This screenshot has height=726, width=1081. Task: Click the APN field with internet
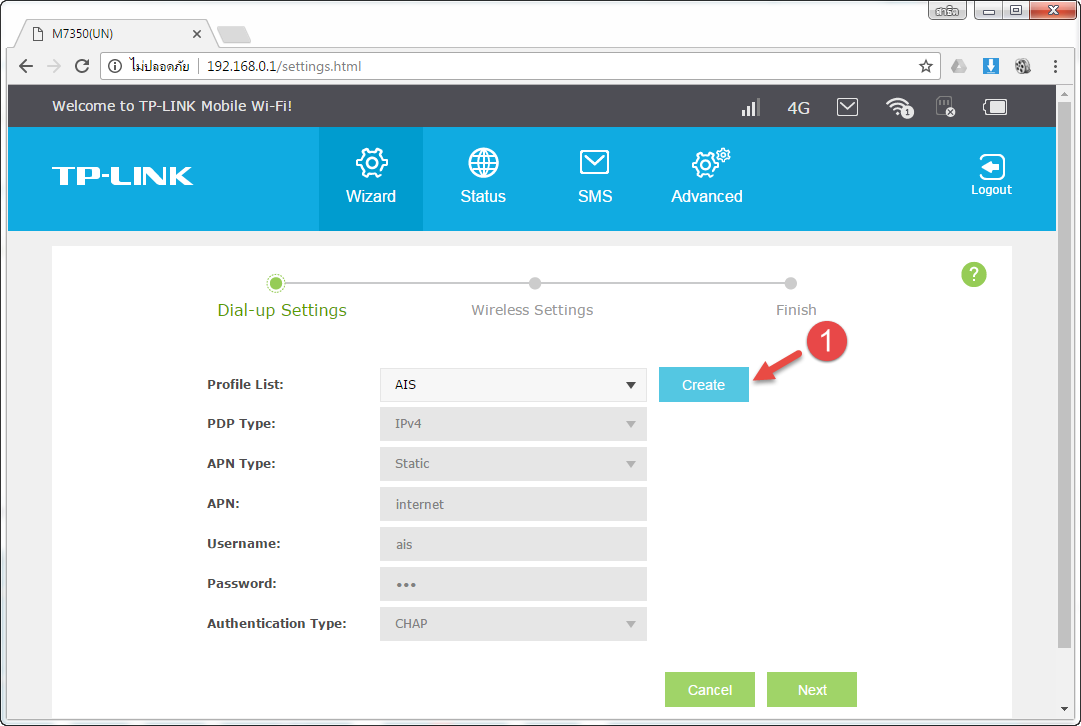coord(513,504)
